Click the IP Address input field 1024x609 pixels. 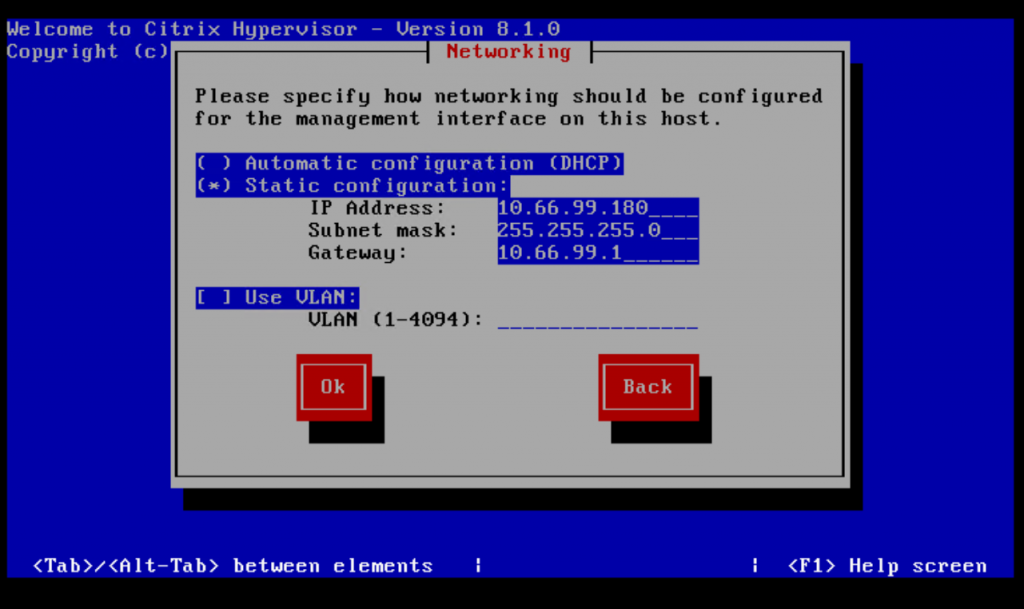point(598,208)
